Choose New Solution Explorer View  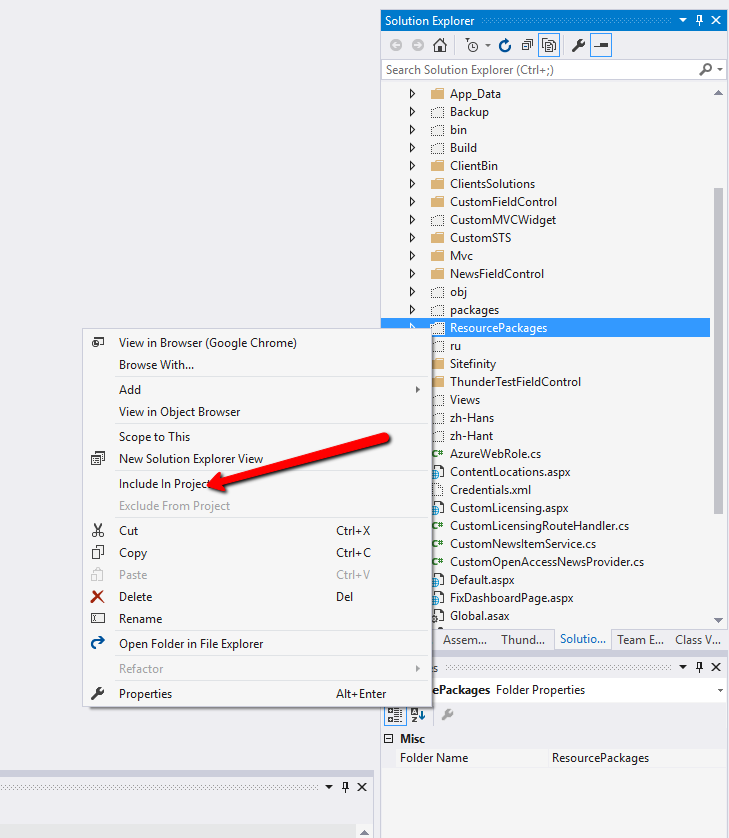(191, 459)
